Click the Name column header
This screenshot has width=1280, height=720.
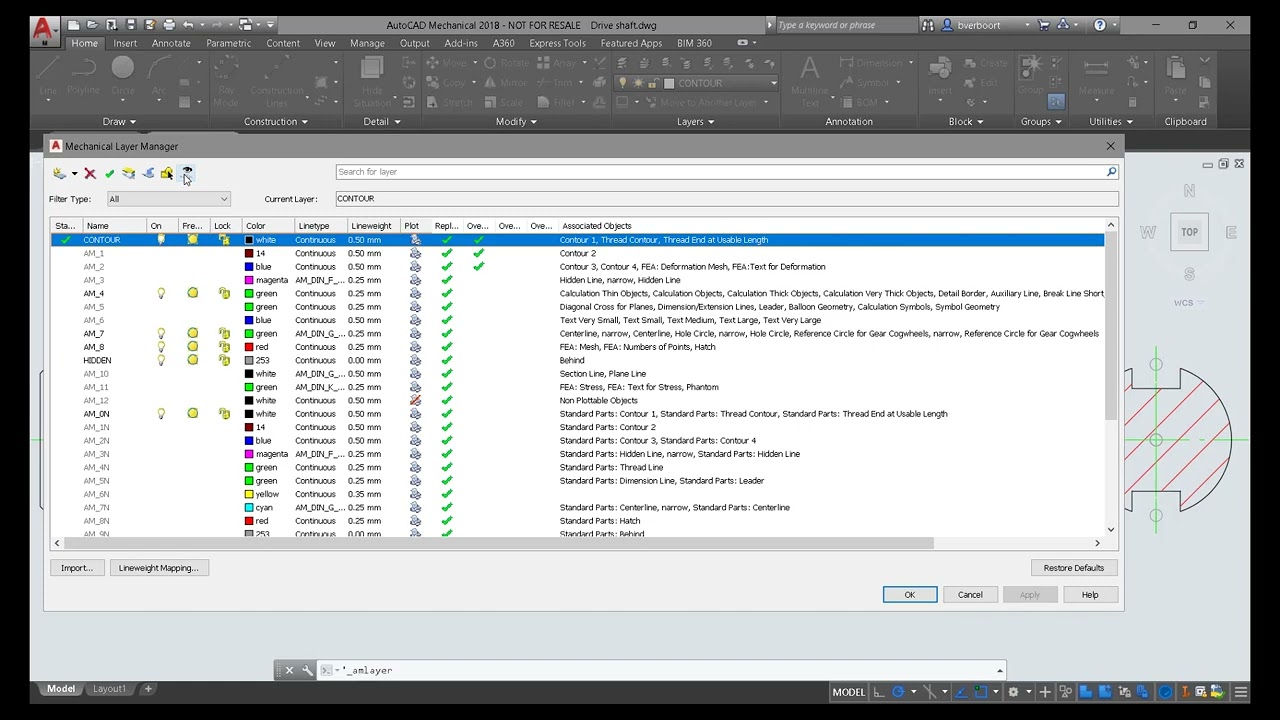pyautogui.click(x=115, y=226)
